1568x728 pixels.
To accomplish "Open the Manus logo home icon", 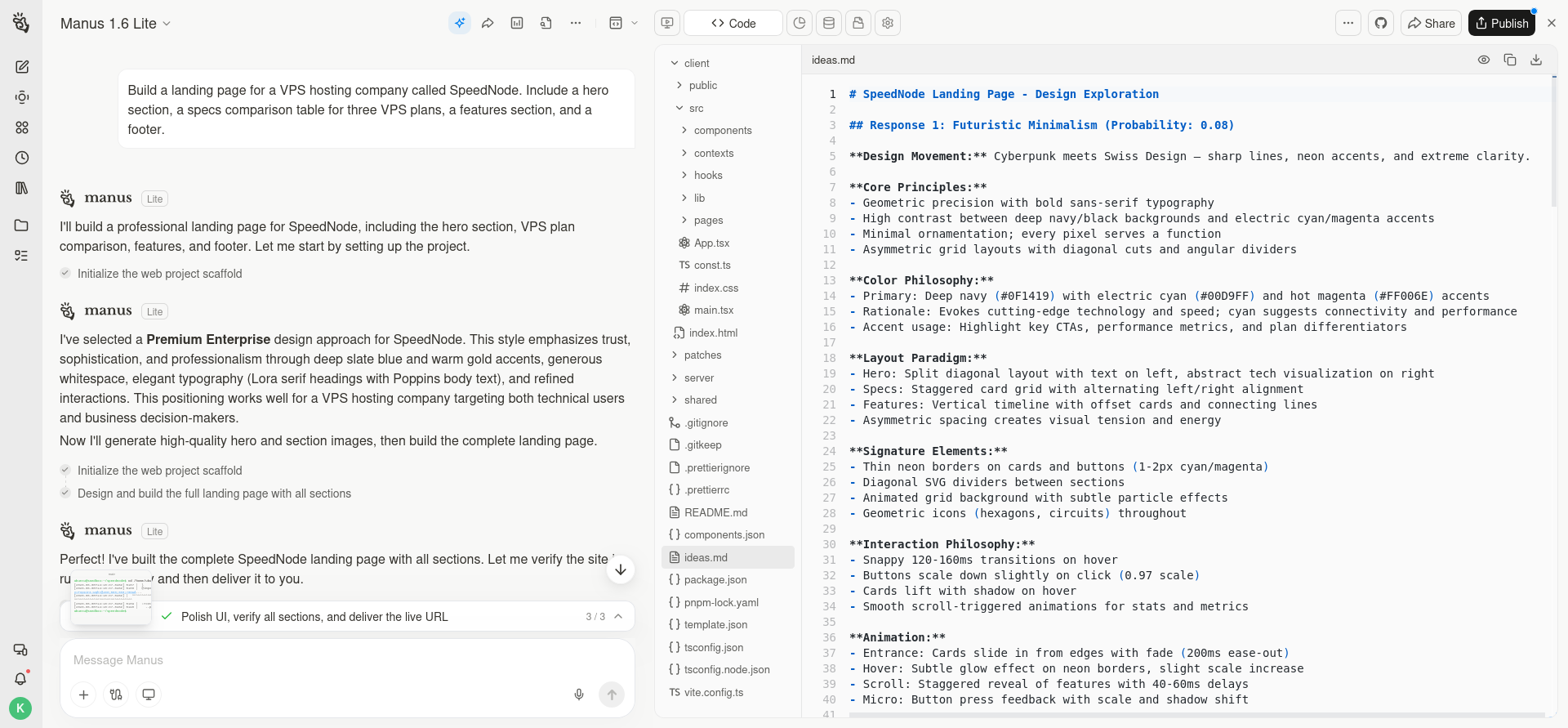I will click(21, 23).
